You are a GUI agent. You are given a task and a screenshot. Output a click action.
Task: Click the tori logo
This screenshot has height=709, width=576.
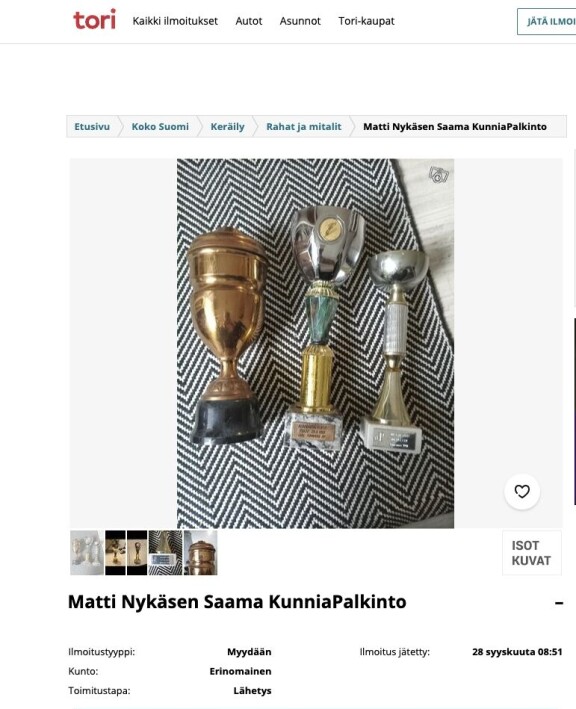(x=94, y=20)
